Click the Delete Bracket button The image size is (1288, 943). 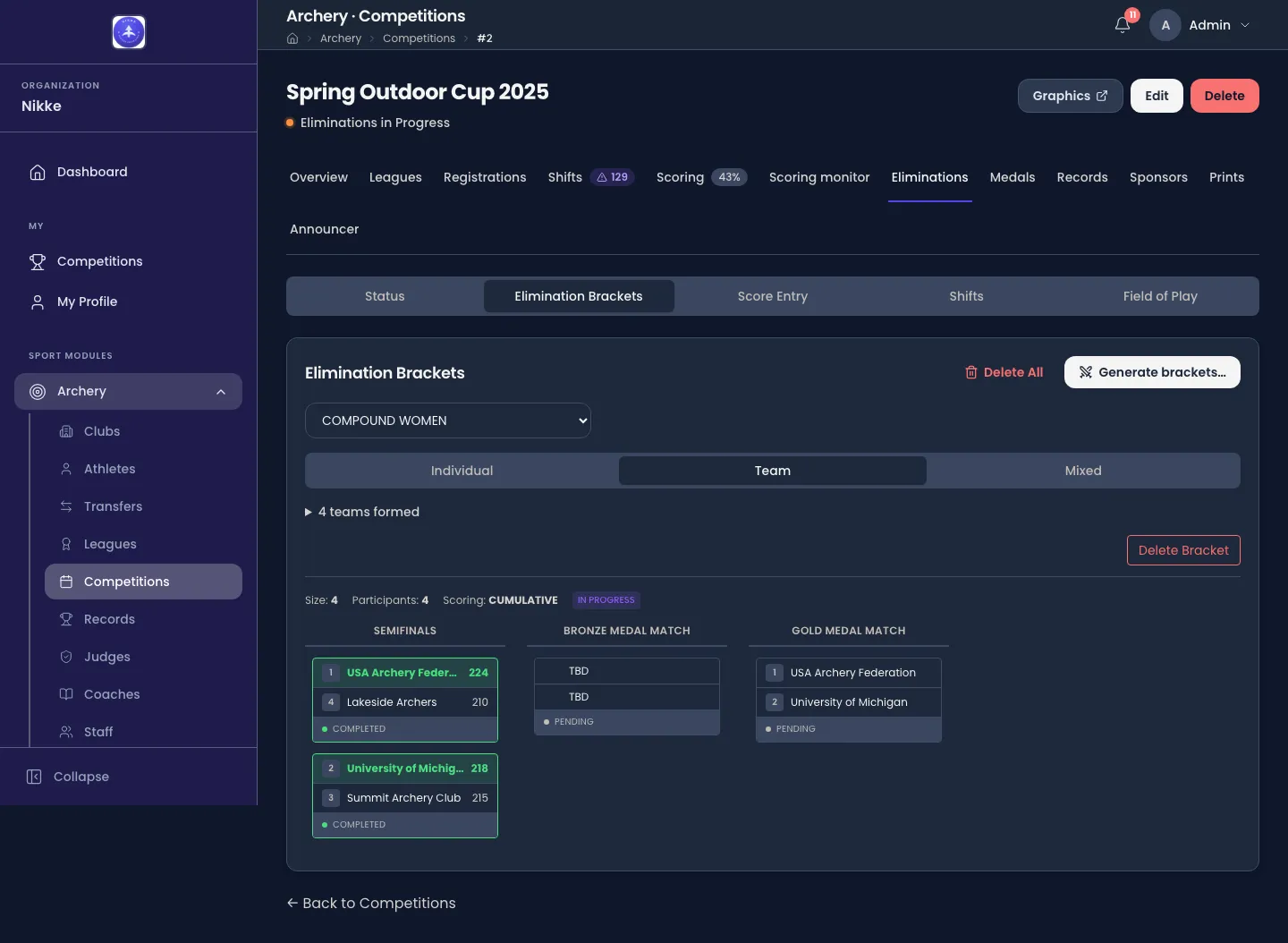tap(1183, 550)
